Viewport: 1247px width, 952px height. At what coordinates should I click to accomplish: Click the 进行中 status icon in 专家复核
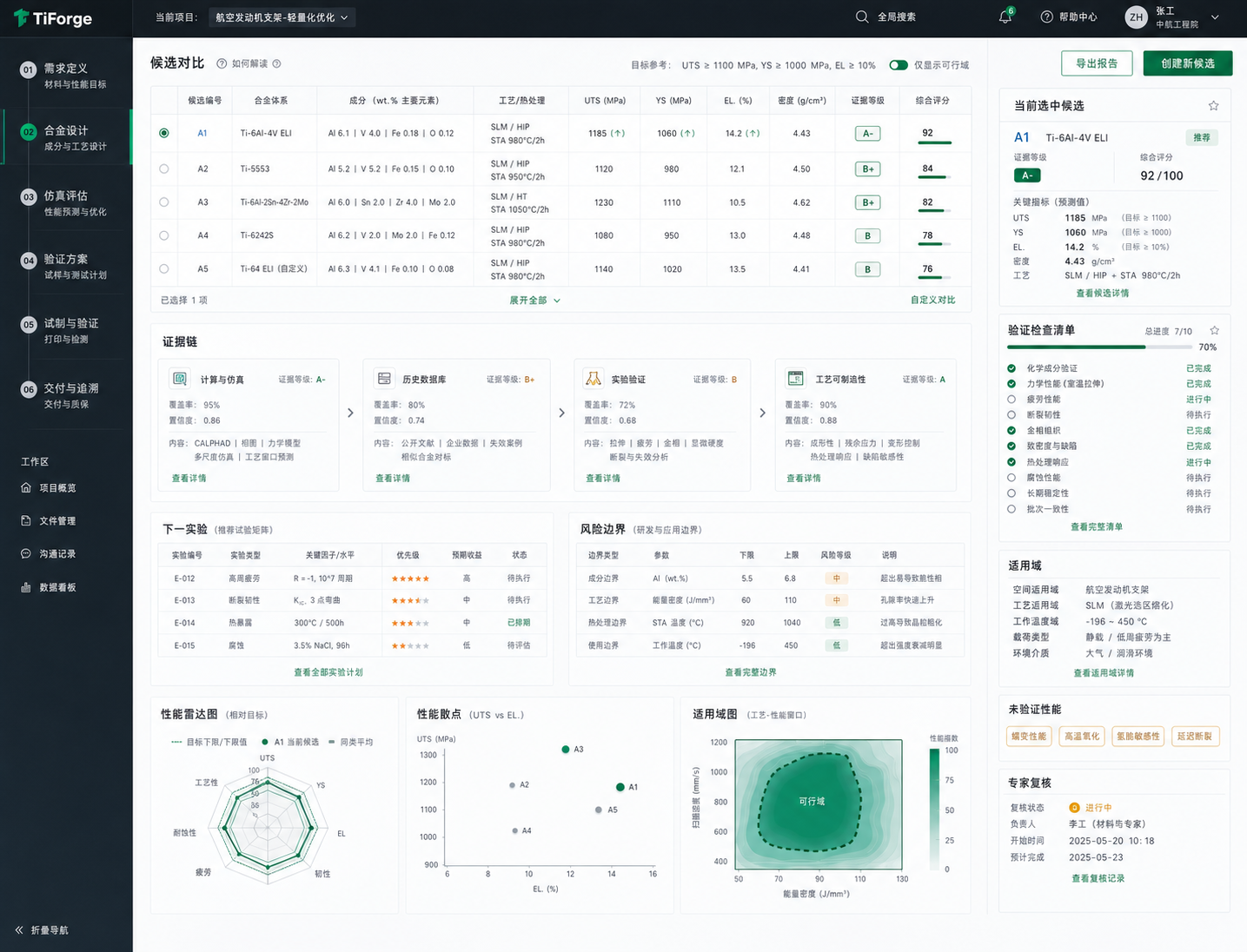(x=1074, y=808)
